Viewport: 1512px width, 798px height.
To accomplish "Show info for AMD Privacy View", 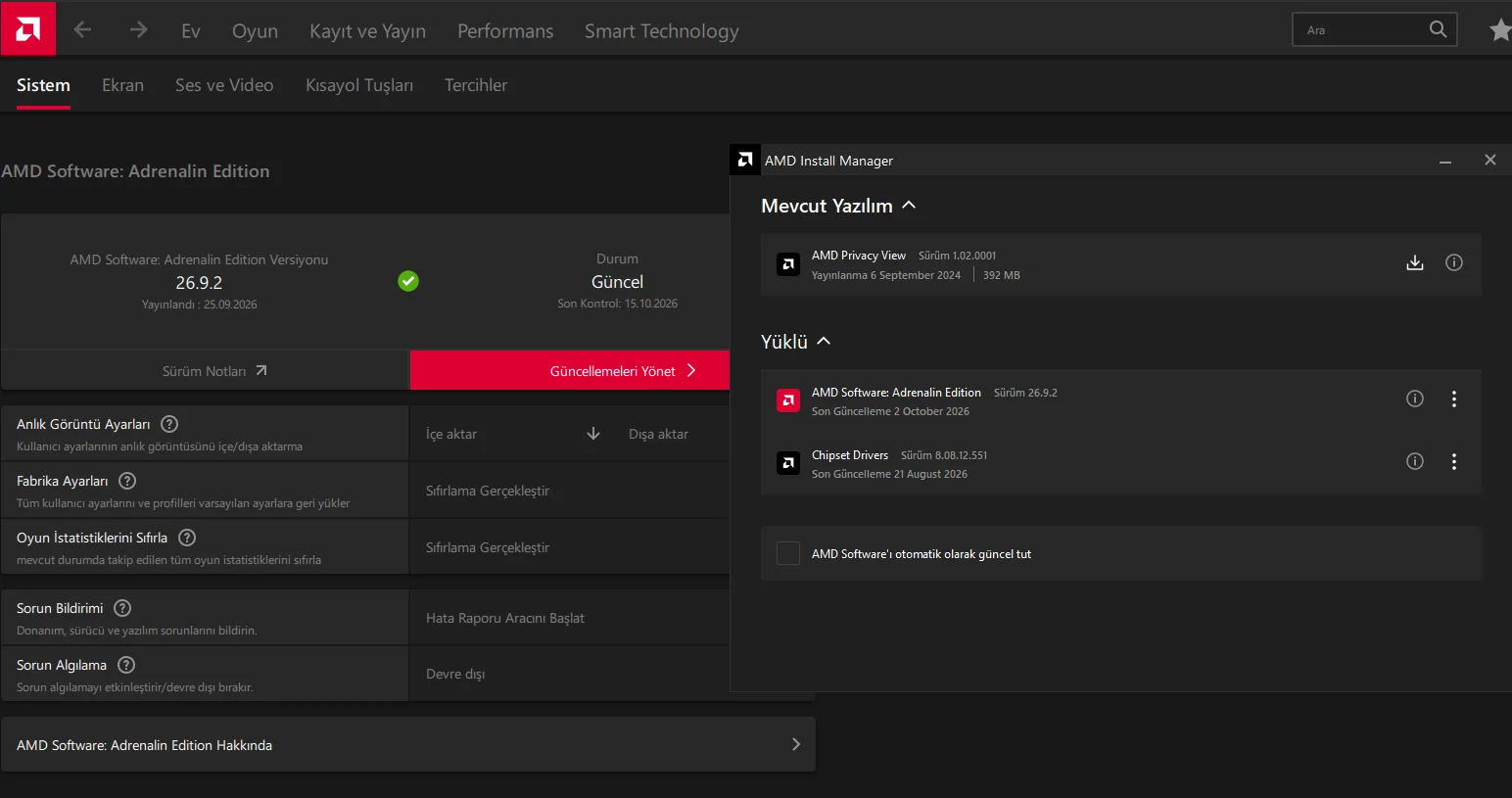I will [1454, 262].
